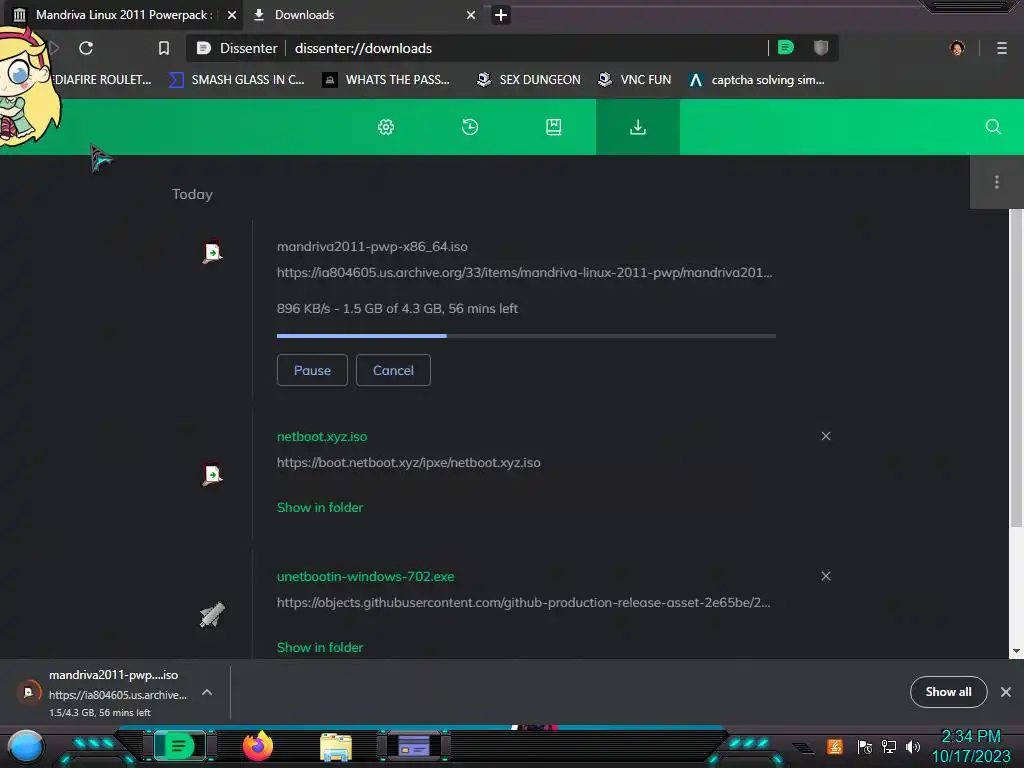The height and width of the screenshot is (768, 1024).
Task: Click the dissenter://downloads address field
Action: (x=528, y=48)
